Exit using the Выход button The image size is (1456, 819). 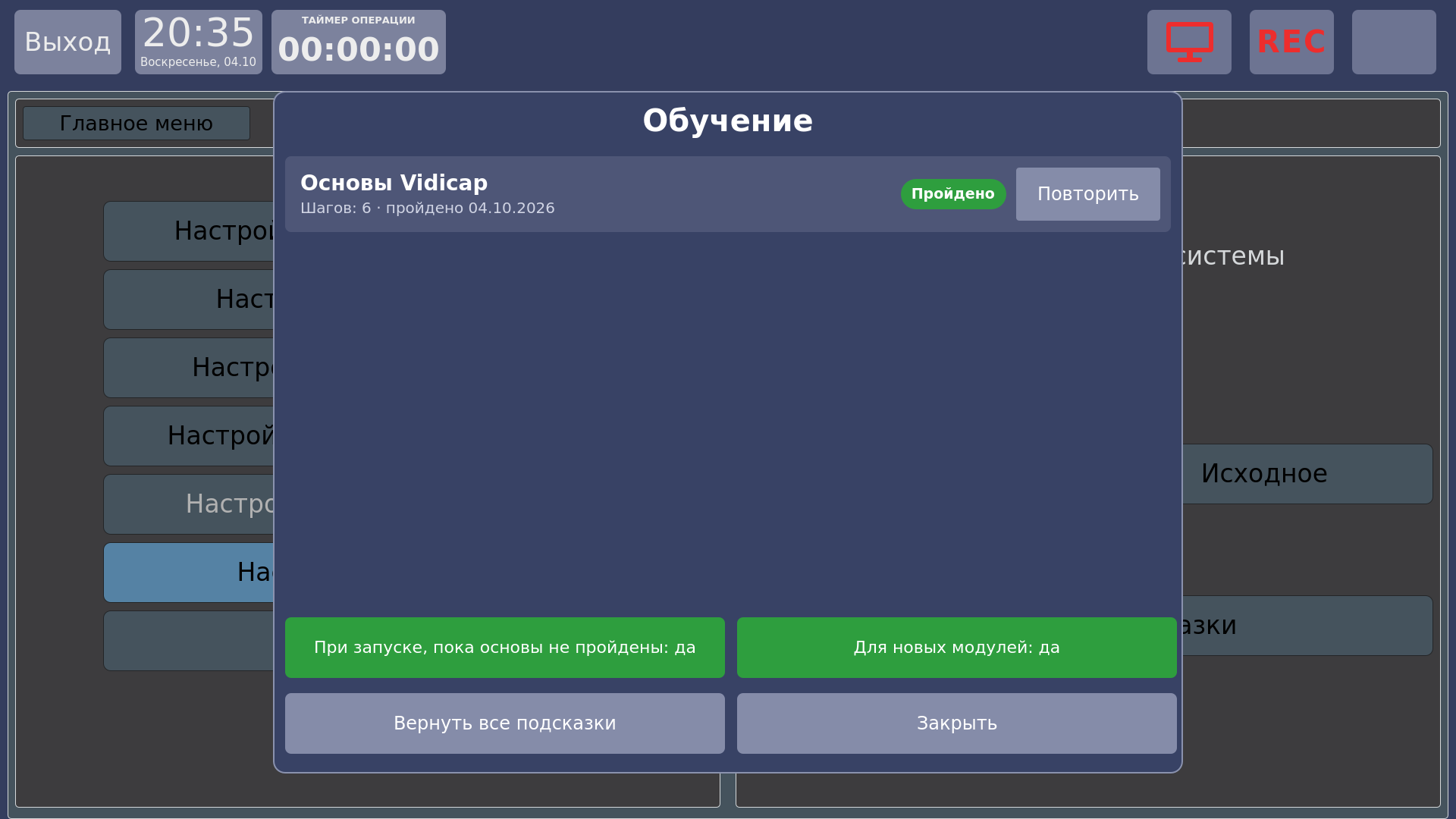67,42
